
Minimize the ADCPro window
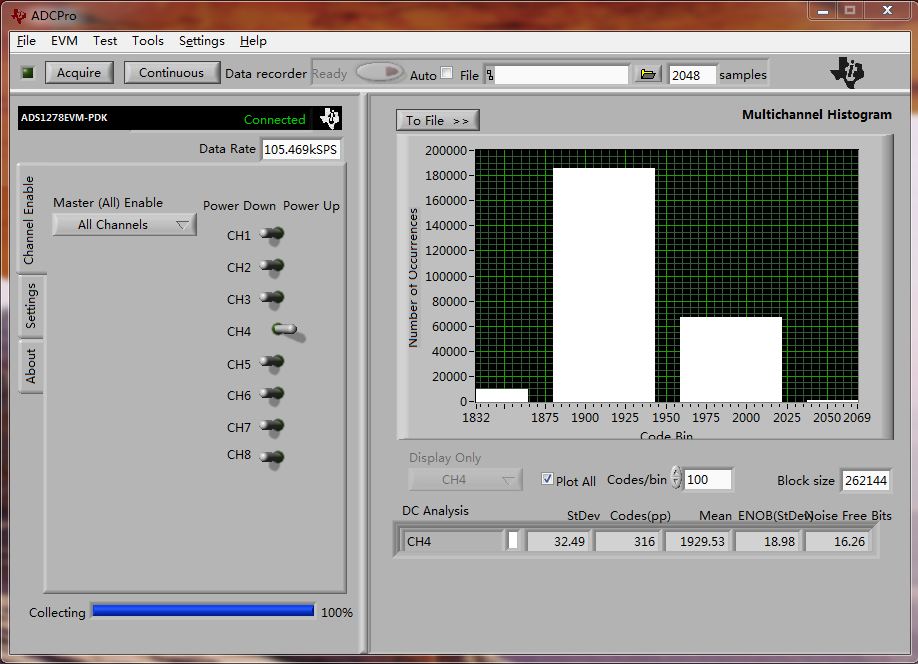click(823, 11)
